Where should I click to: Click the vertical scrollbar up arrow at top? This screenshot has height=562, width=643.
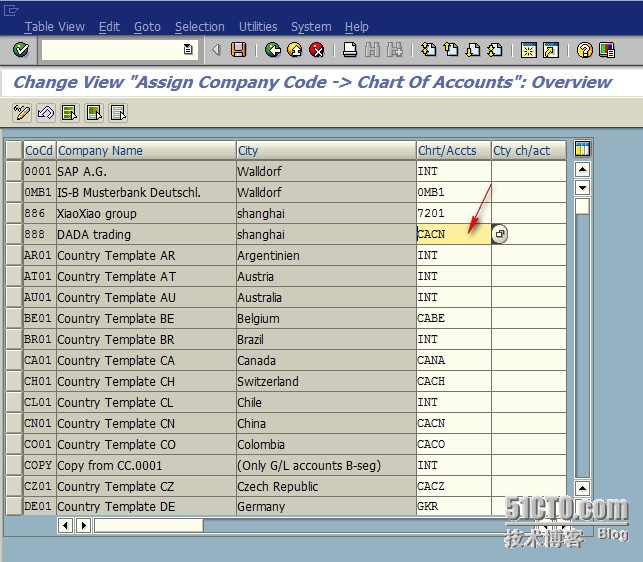582,169
